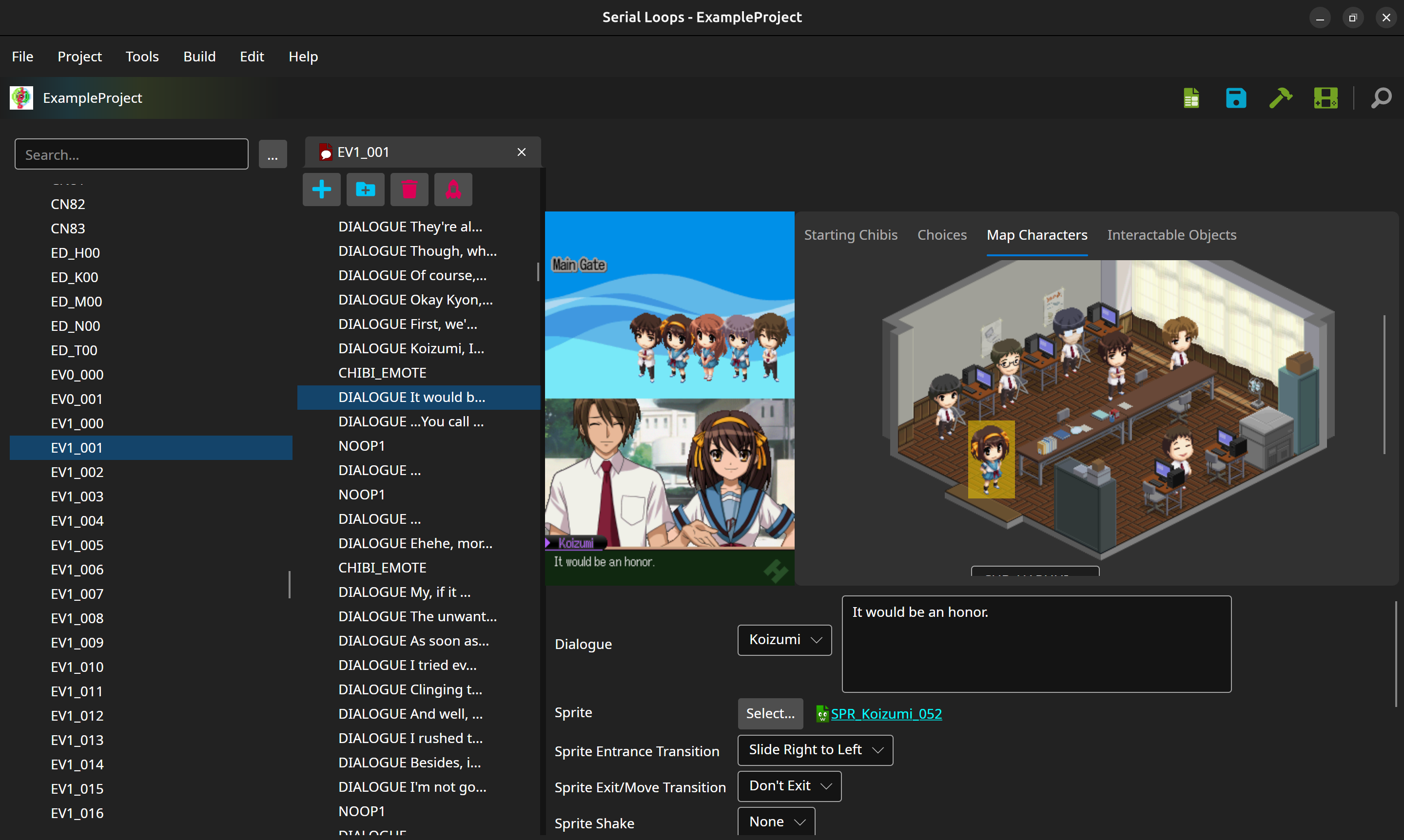Switch to the Starting Chibis tab

tap(851, 235)
